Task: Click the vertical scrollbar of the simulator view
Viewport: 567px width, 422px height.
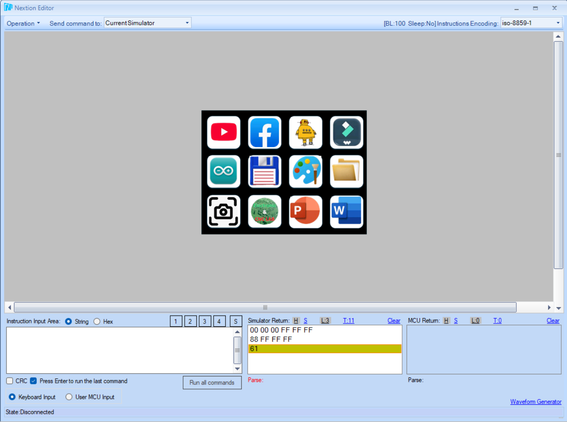Action: pyautogui.click(x=558, y=155)
